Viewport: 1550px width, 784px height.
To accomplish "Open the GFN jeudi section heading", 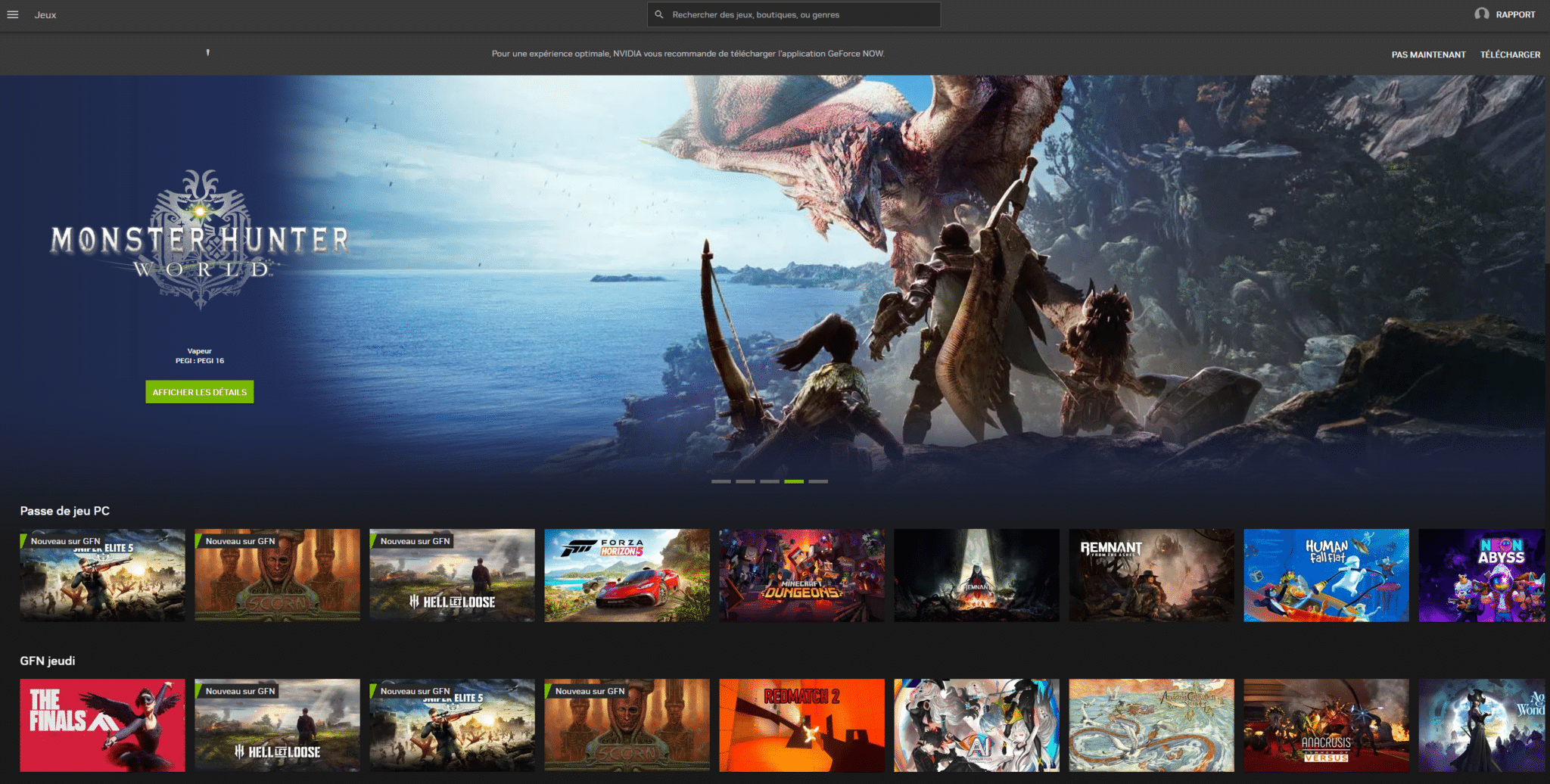I will tap(48, 661).
